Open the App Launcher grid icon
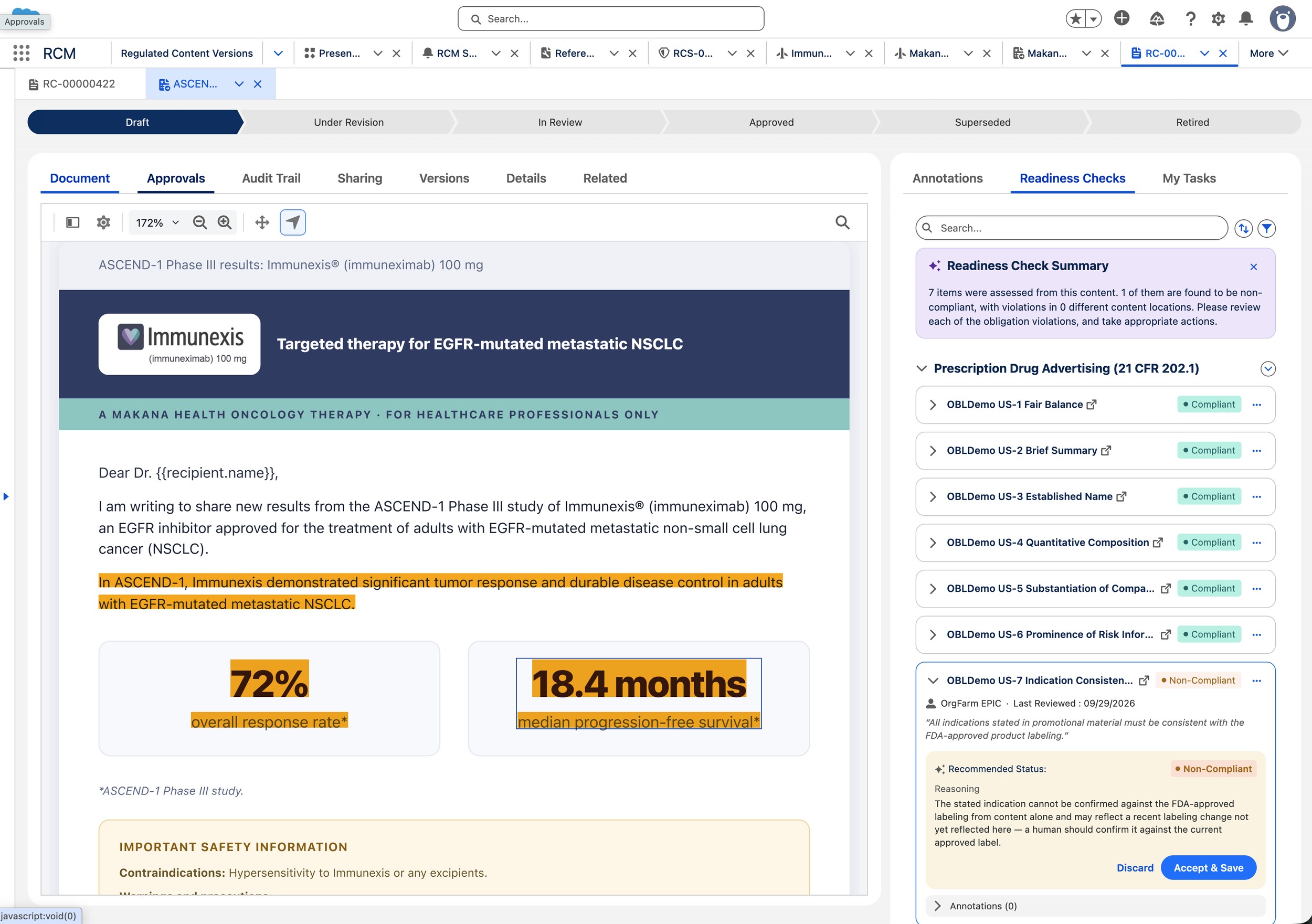Screen dimensions: 1312x924 click(21, 53)
